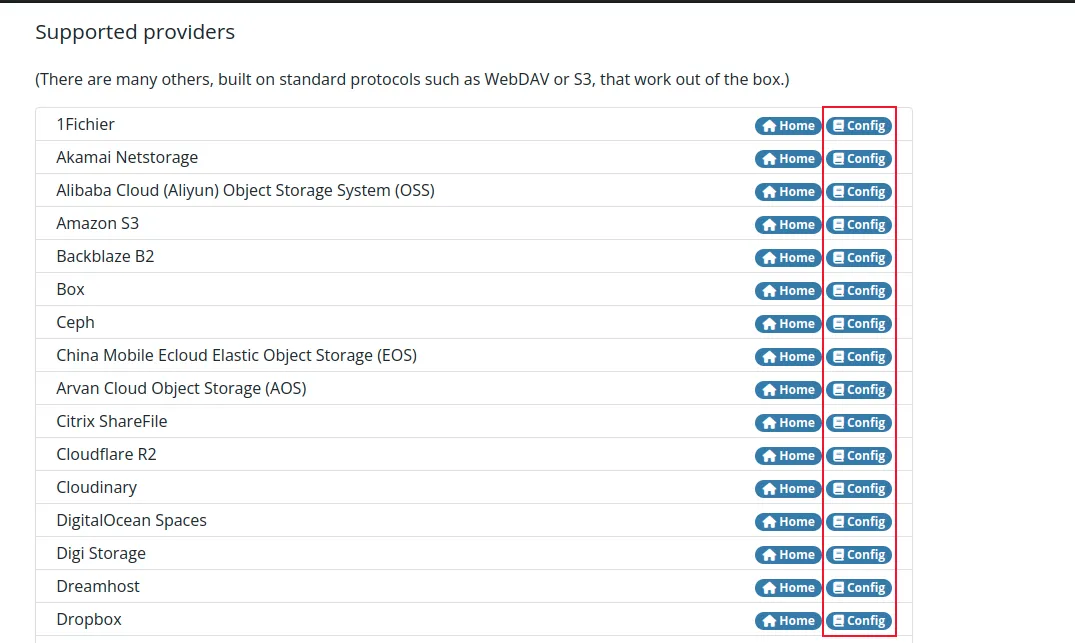Screen dimensions: 1075x643
Task: Visit Digi Storage Home page
Action: click(x=788, y=555)
